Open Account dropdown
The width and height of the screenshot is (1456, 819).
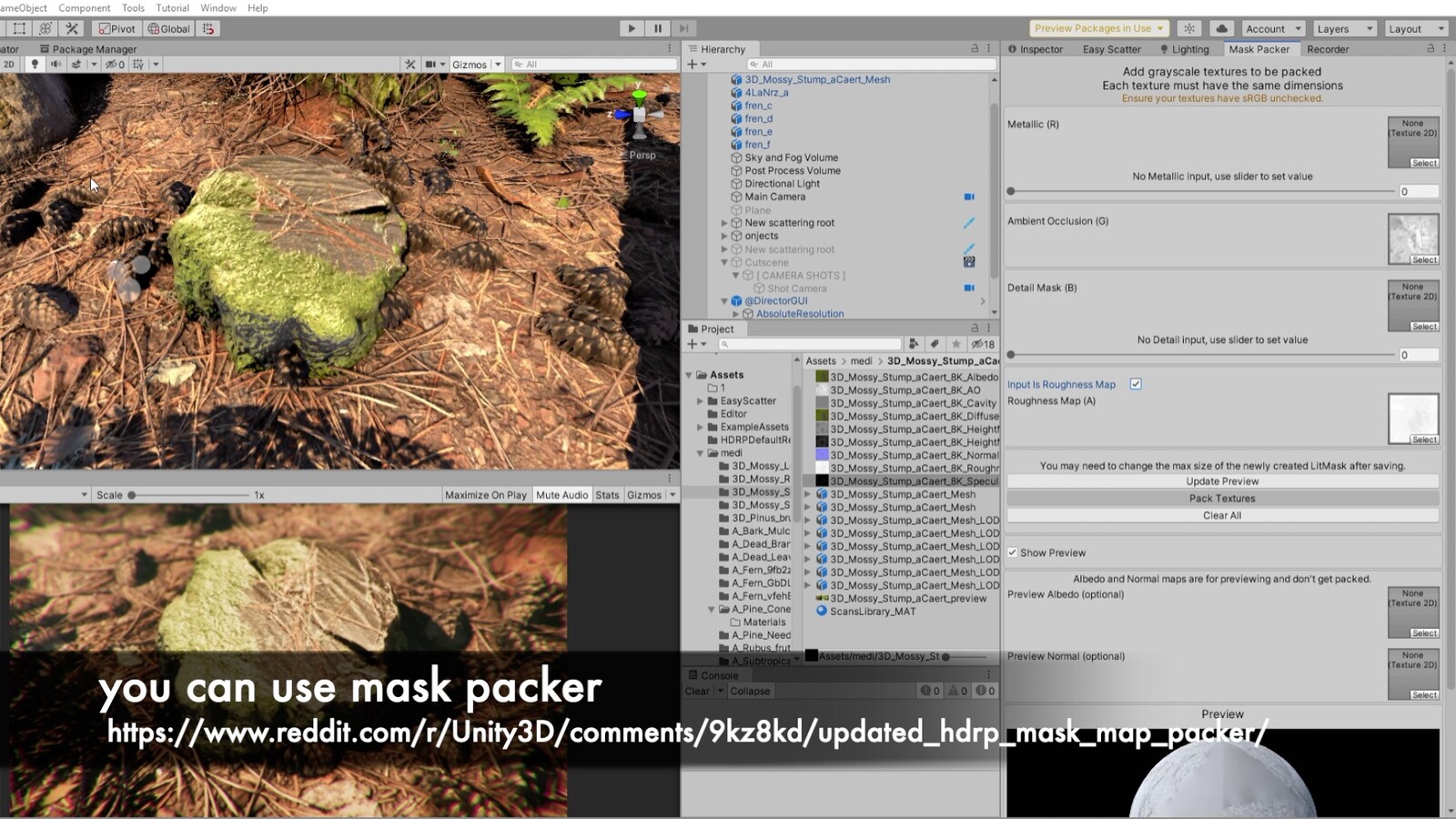(1273, 28)
